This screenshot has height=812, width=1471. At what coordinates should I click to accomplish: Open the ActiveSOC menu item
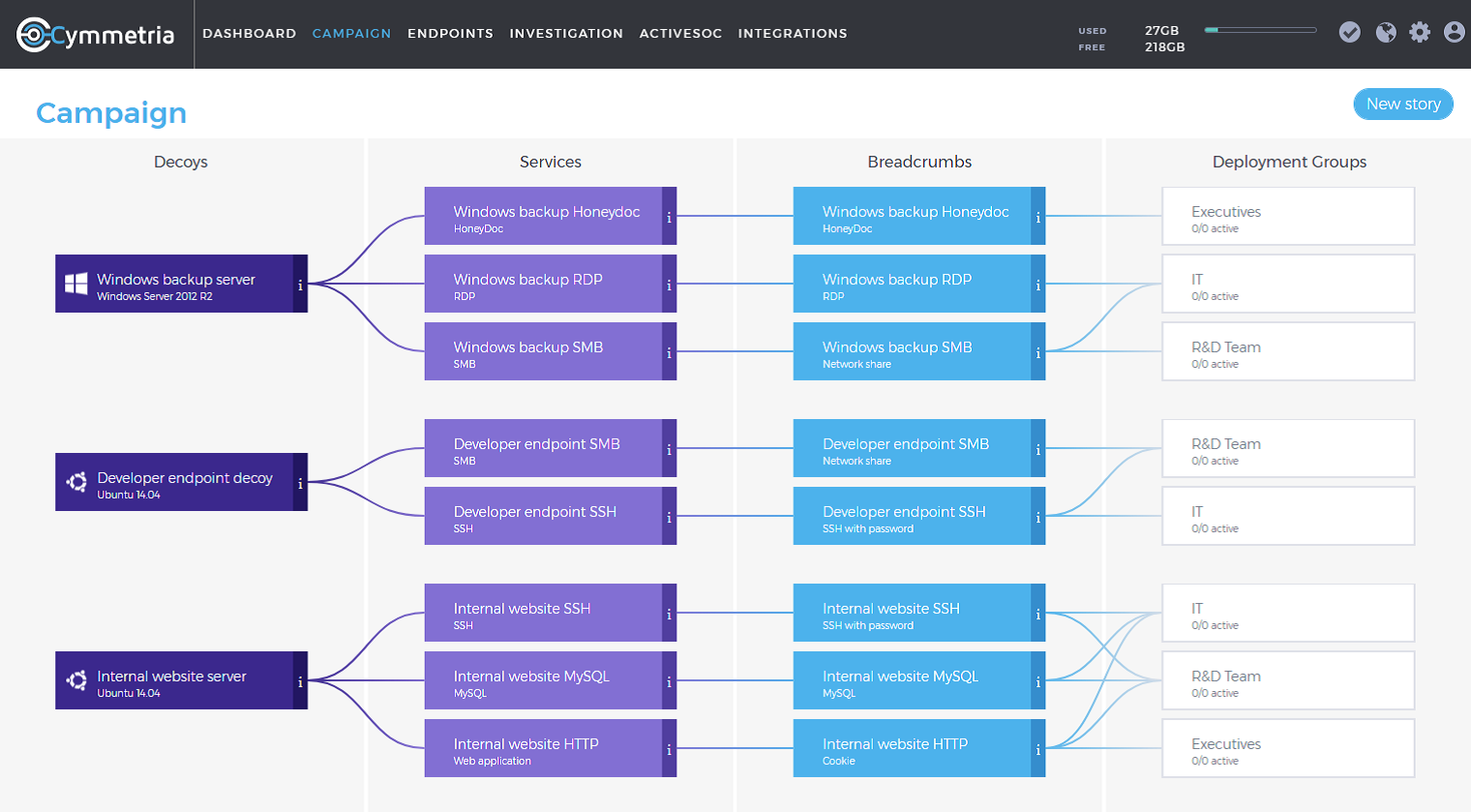pyautogui.click(x=680, y=34)
